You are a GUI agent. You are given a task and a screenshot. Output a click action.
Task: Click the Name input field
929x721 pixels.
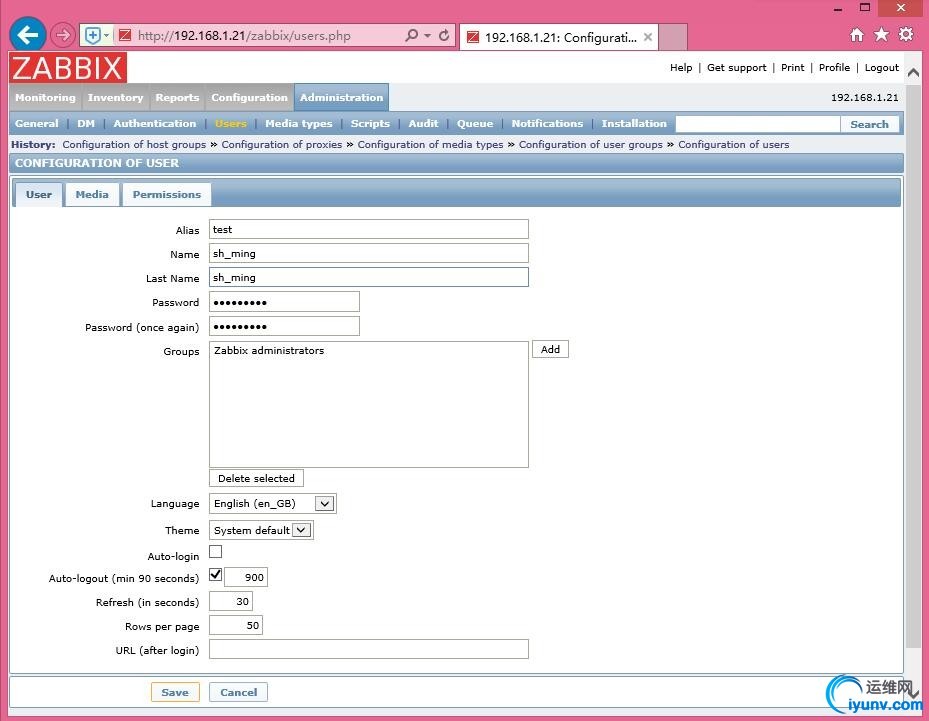[x=369, y=254]
